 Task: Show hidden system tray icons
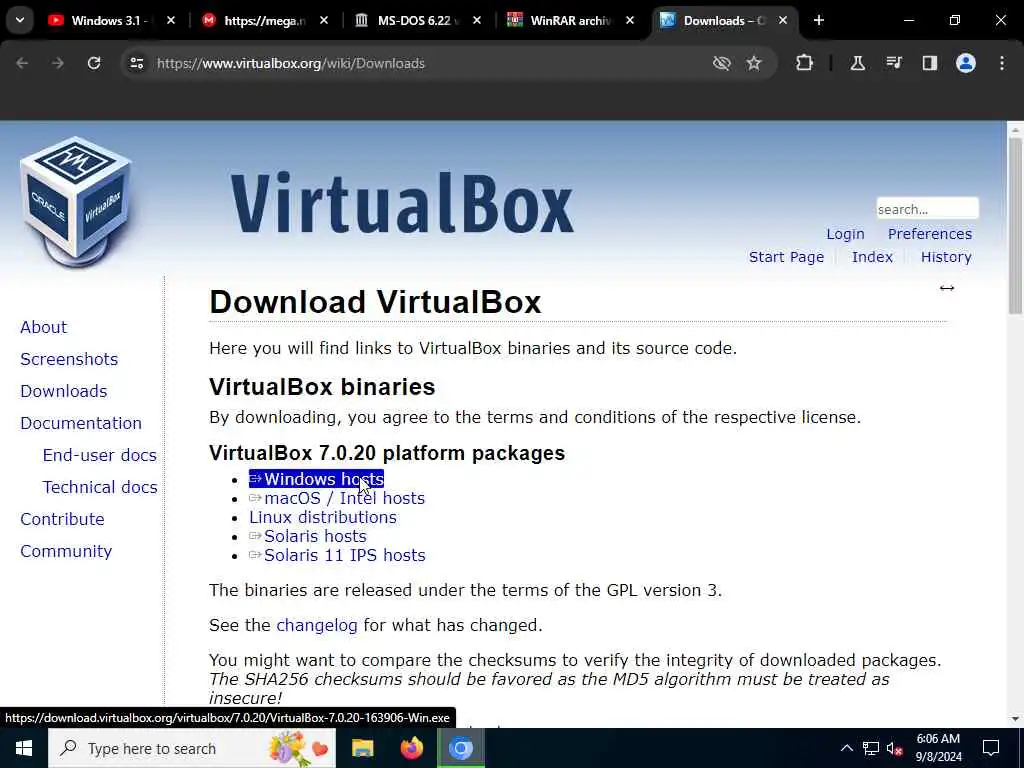point(846,748)
